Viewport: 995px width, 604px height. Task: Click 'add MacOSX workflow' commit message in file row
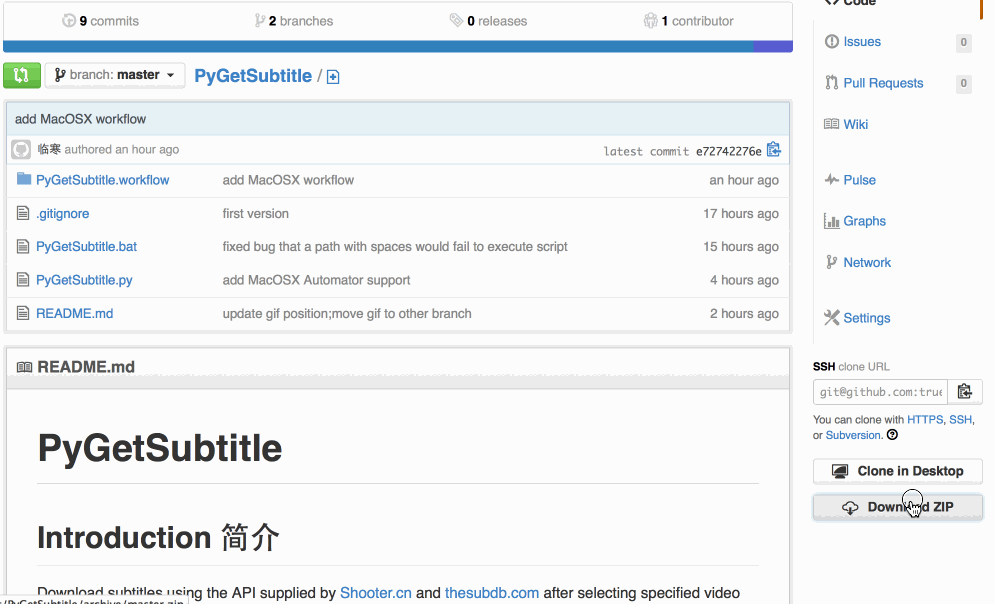pos(288,180)
